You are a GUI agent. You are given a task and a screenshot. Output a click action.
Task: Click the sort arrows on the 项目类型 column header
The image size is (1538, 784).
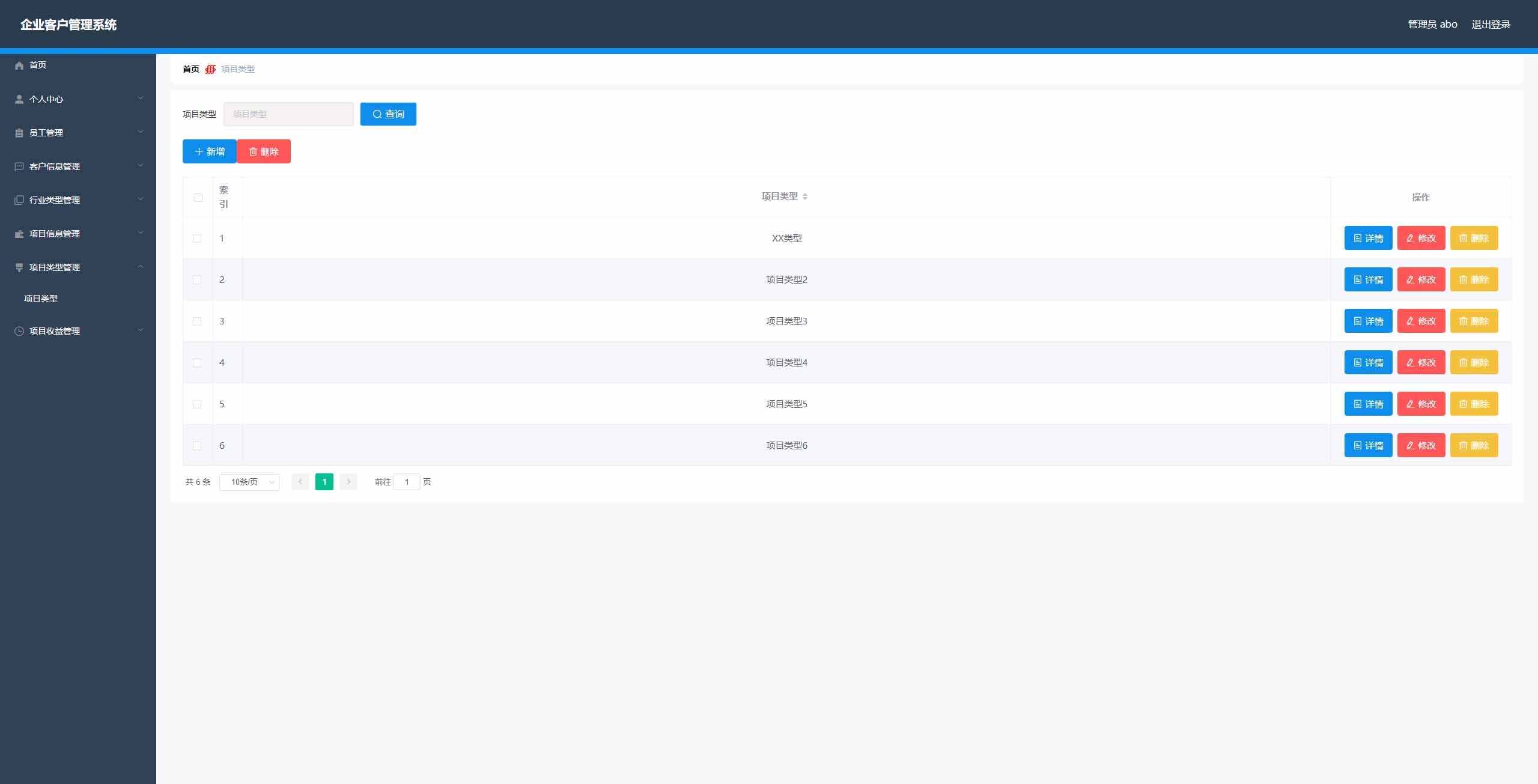(x=805, y=196)
